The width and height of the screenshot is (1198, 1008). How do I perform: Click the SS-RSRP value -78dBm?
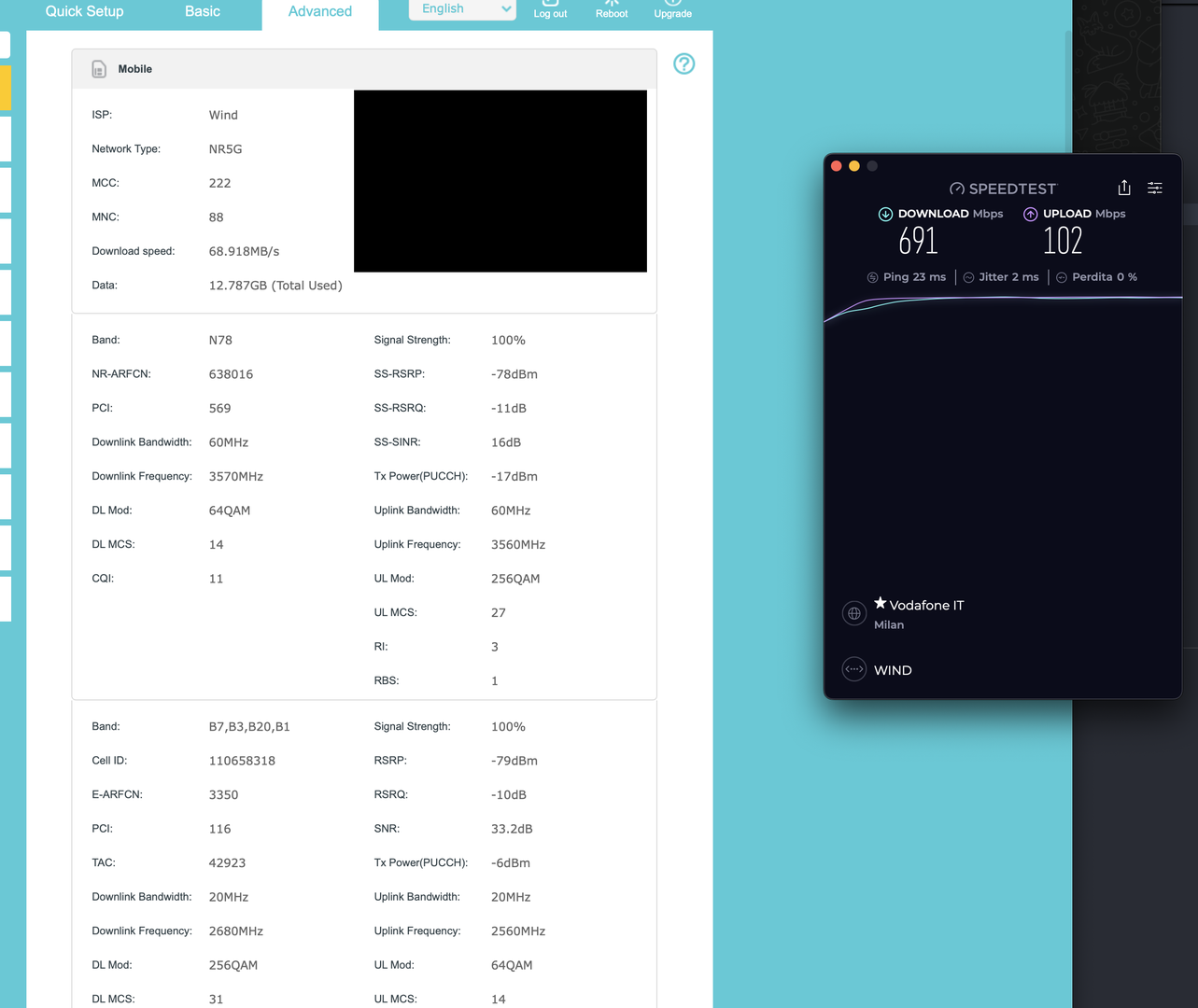click(514, 374)
